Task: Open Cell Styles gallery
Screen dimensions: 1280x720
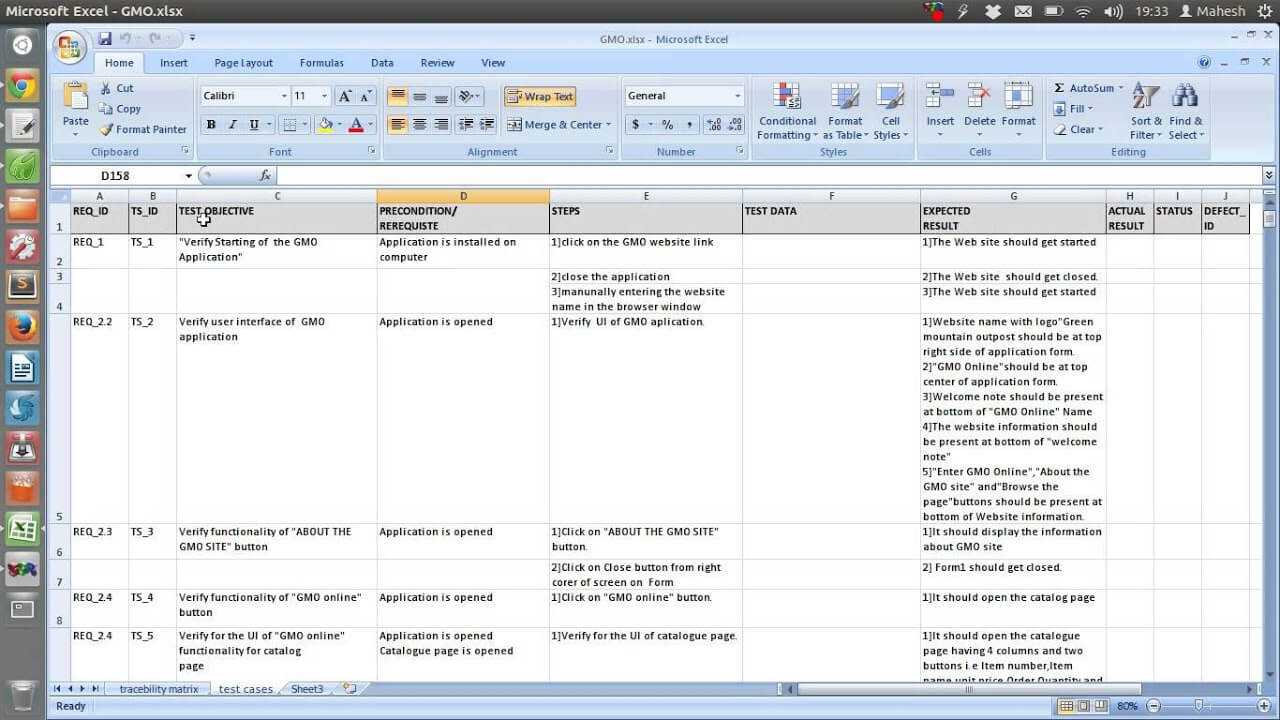Action: 890,111
